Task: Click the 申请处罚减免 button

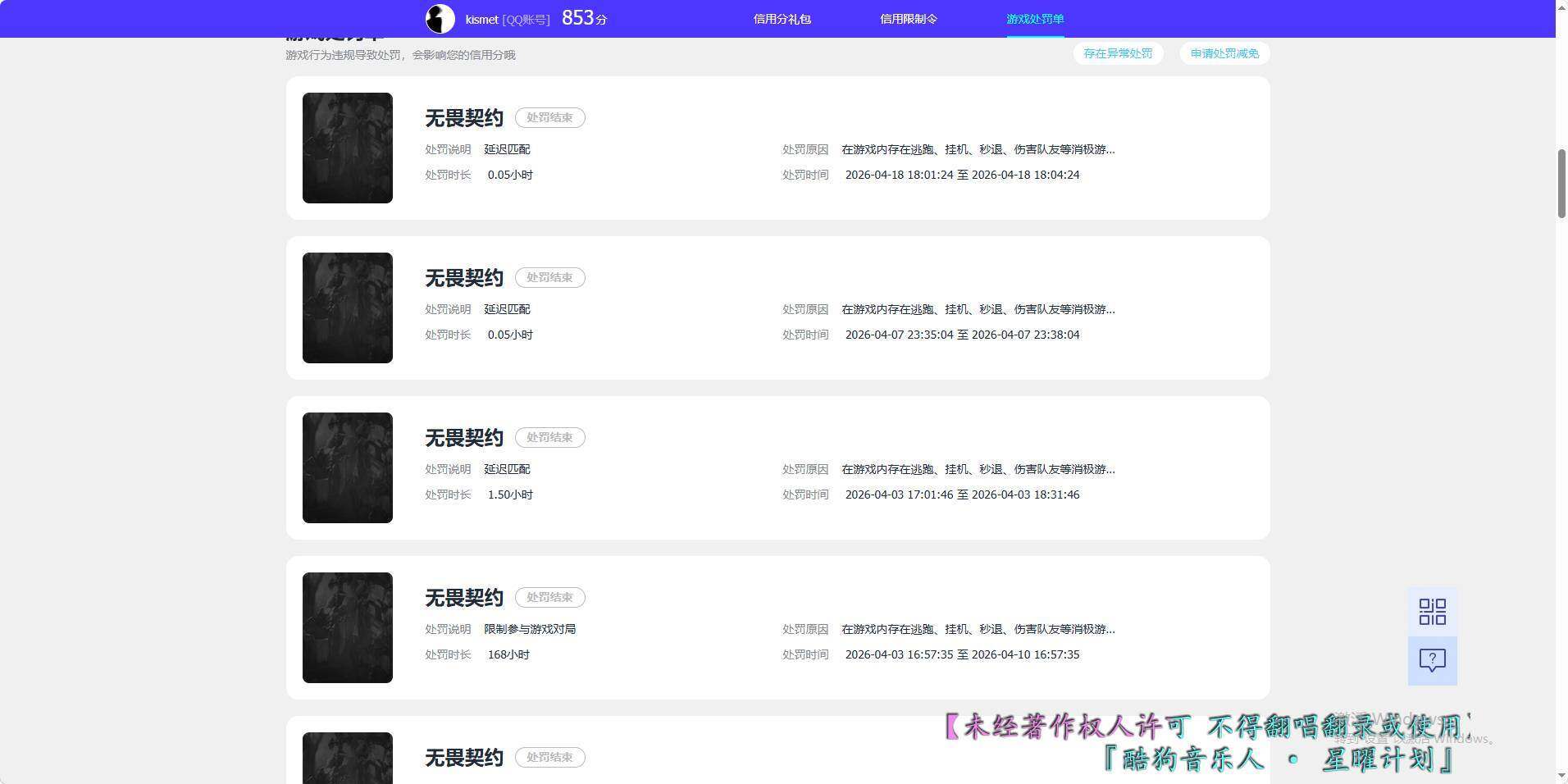Action: pyautogui.click(x=1224, y=52)
